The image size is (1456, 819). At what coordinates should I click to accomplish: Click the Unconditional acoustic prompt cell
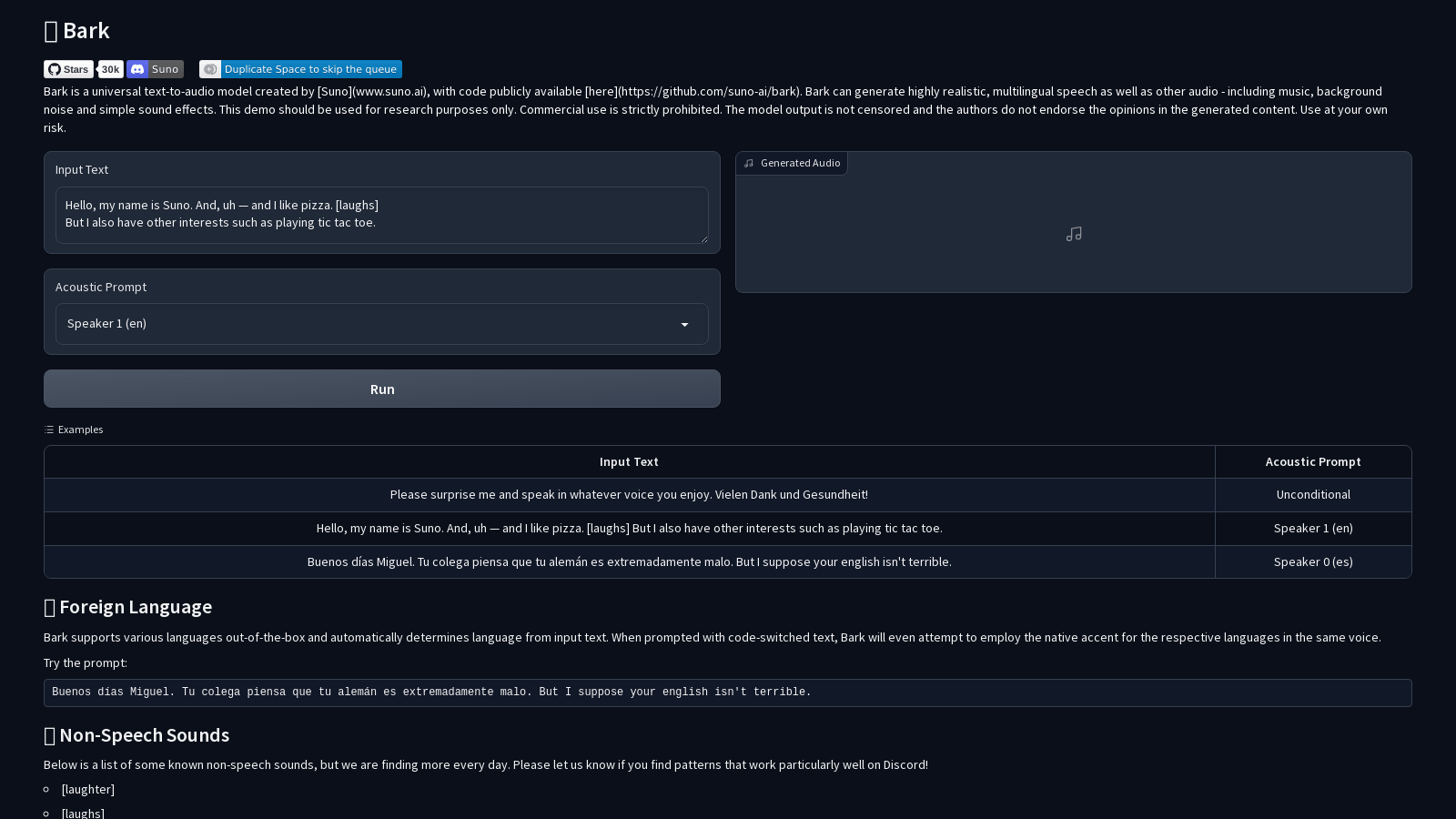click(x=1313, y=495)
